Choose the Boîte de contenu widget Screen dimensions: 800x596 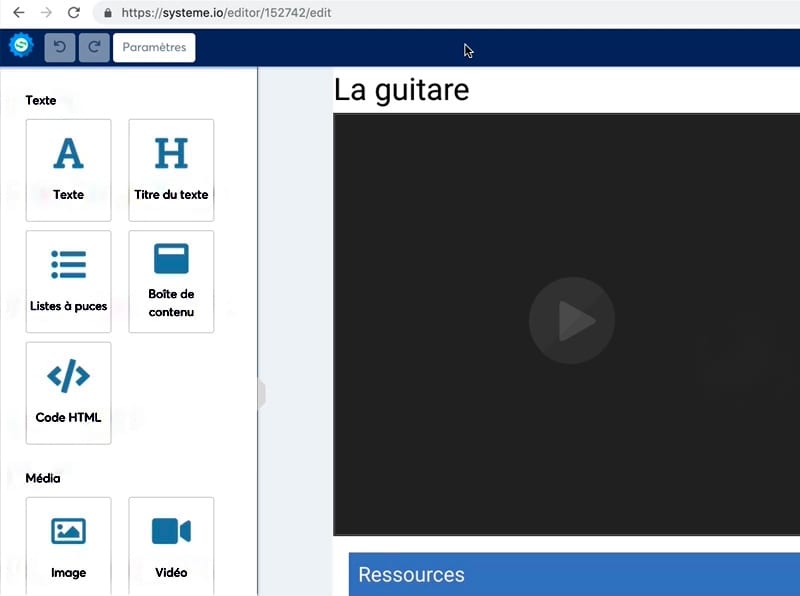click(171, 281)
